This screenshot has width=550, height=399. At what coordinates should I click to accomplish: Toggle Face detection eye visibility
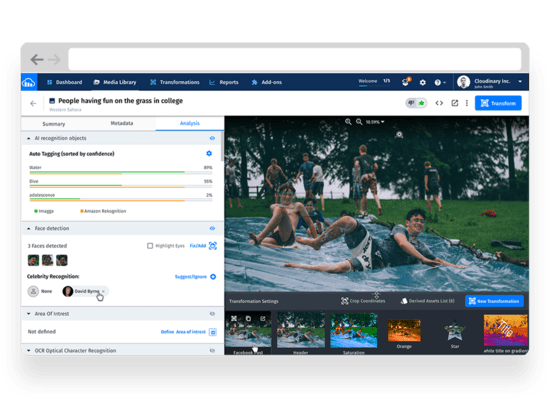(x=212, y=228)
